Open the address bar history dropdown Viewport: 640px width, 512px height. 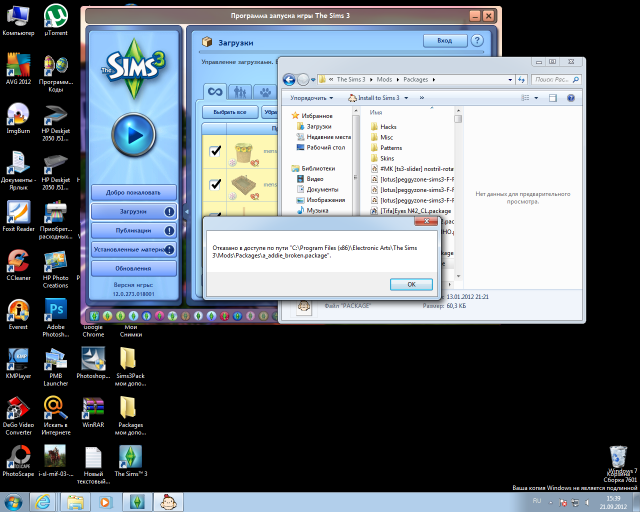(510, 80)
